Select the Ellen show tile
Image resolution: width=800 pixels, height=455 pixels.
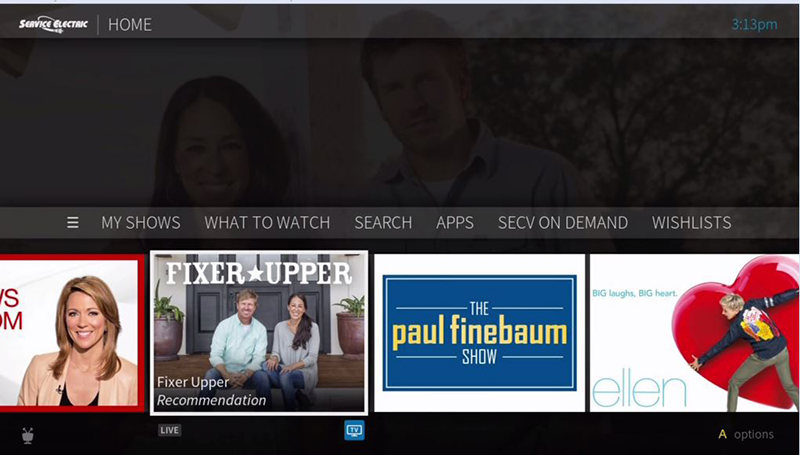(x=695, y=333)
